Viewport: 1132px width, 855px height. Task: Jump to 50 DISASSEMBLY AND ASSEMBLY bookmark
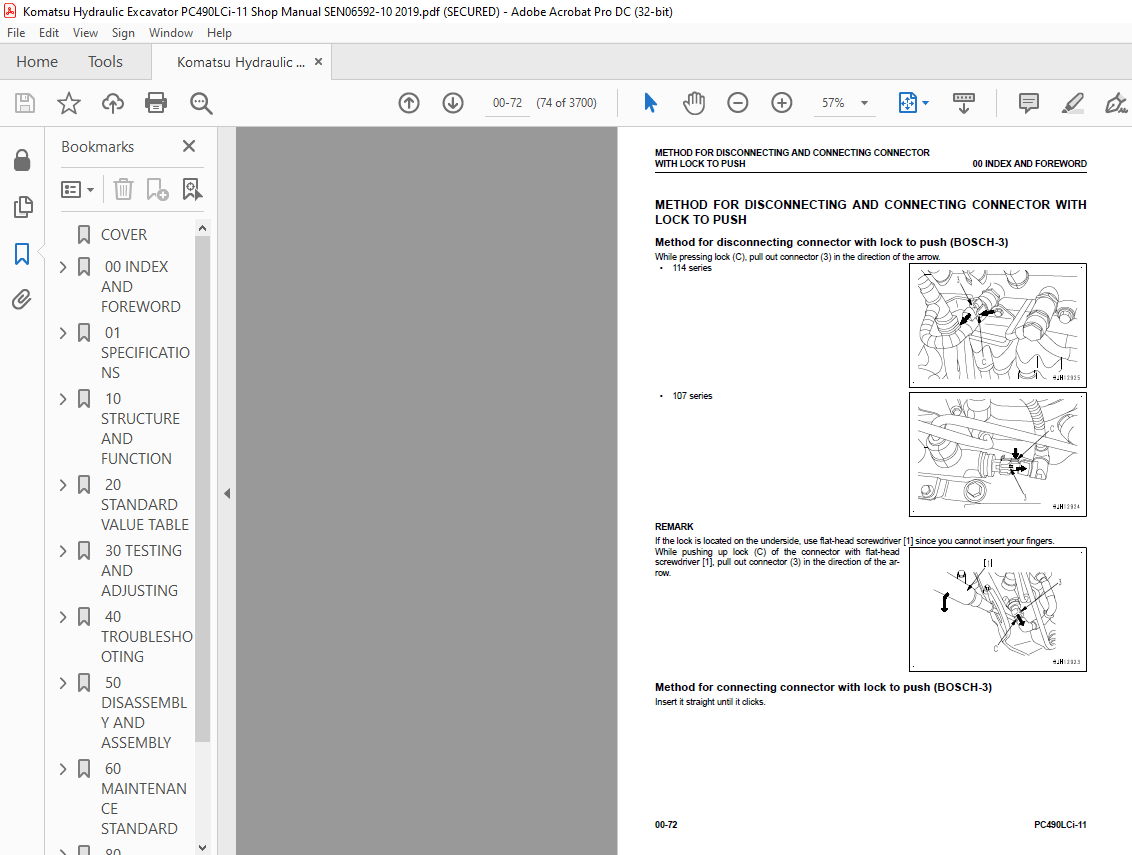coord(144,713)
